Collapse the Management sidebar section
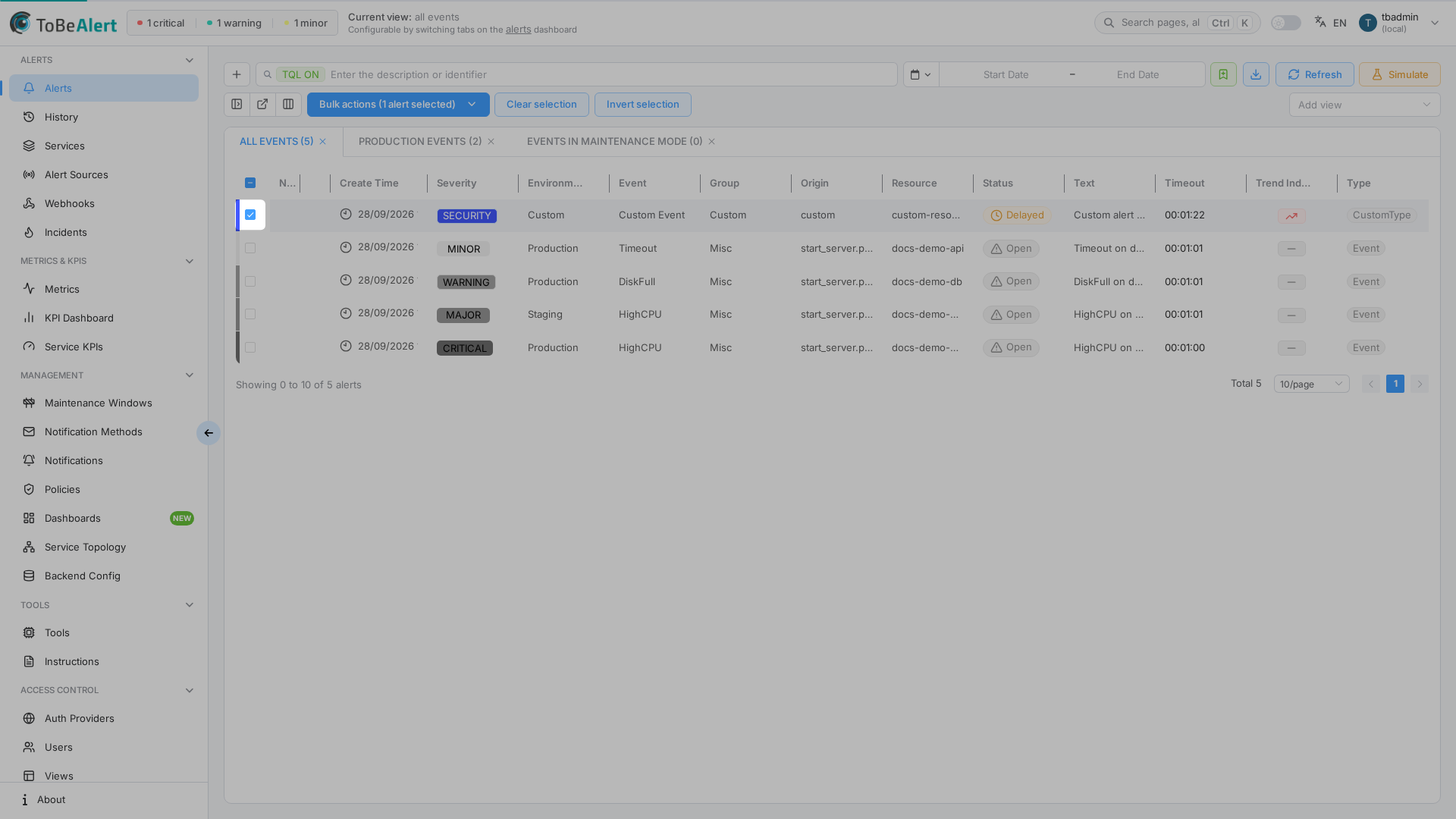 [x=190, y=375]
